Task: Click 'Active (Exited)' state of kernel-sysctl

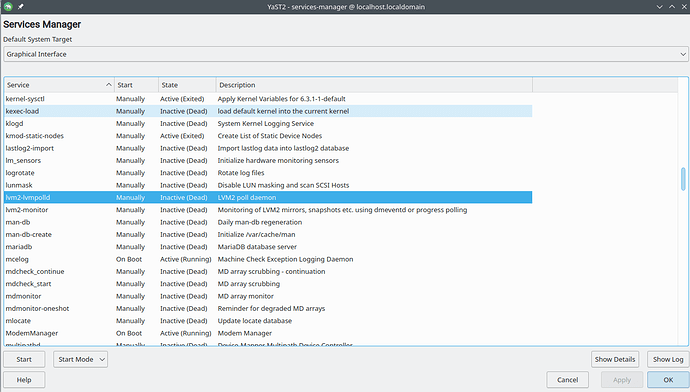Action: (182, 99)
